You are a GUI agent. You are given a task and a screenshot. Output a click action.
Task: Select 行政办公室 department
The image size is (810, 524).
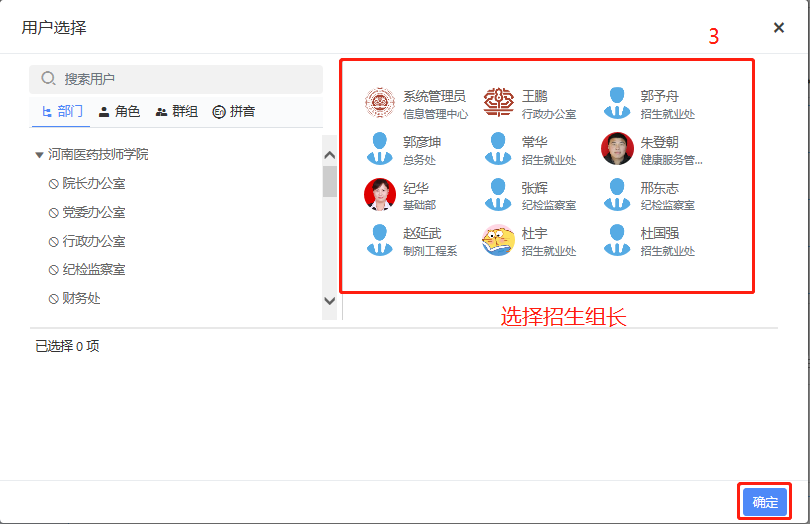[94, 241]
